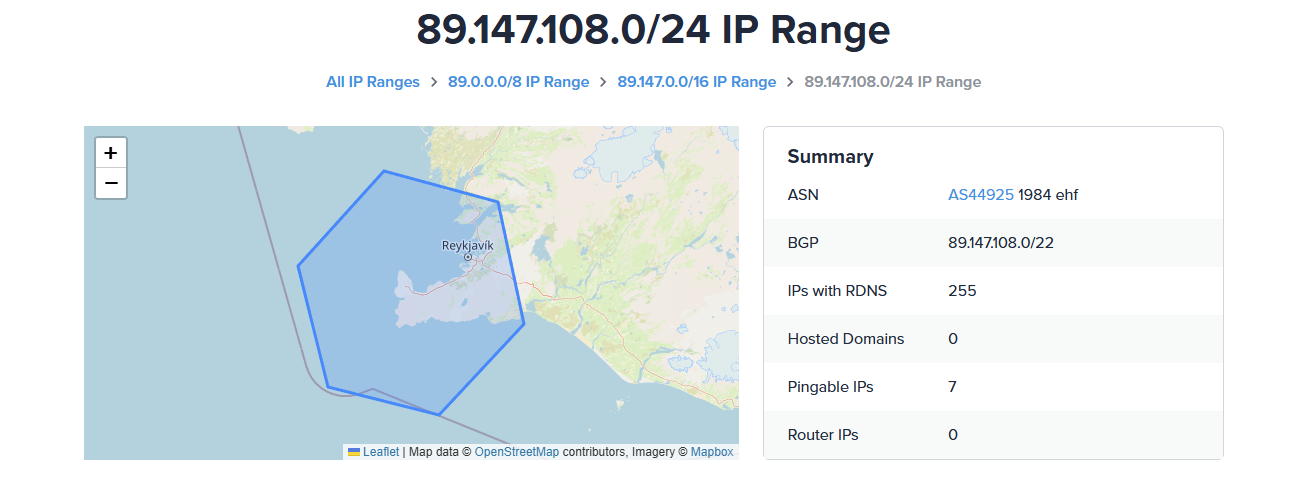Zoom out on the map

coord(111,183)
